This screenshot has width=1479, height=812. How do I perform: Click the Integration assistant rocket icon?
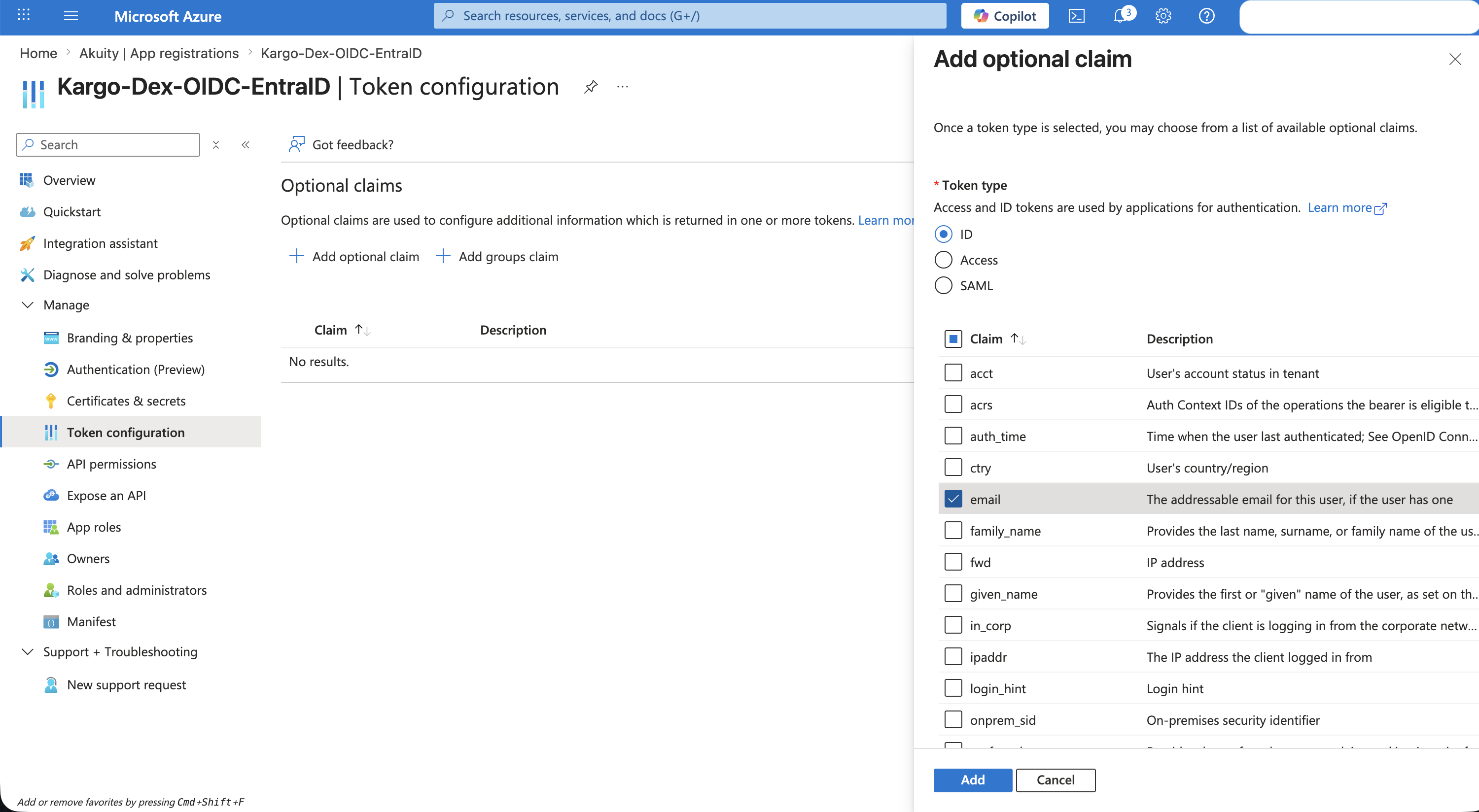(27, 243)
